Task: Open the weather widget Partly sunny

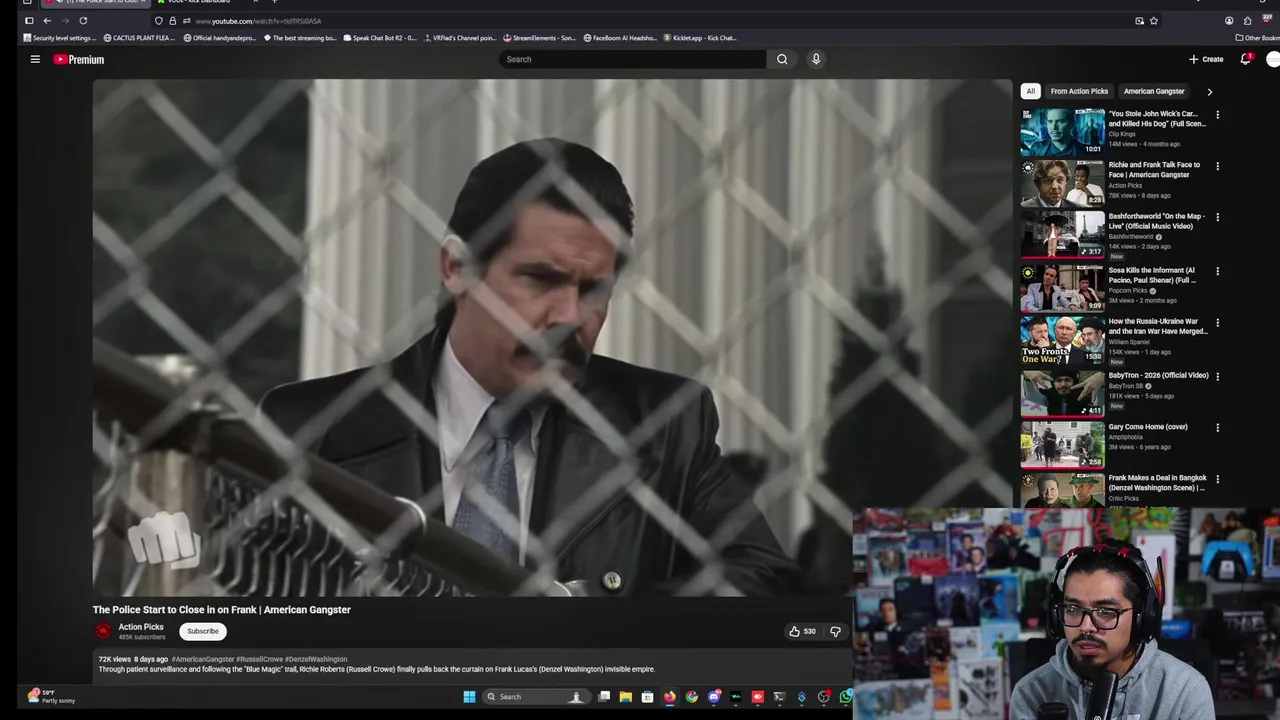Action: point(51,696)
